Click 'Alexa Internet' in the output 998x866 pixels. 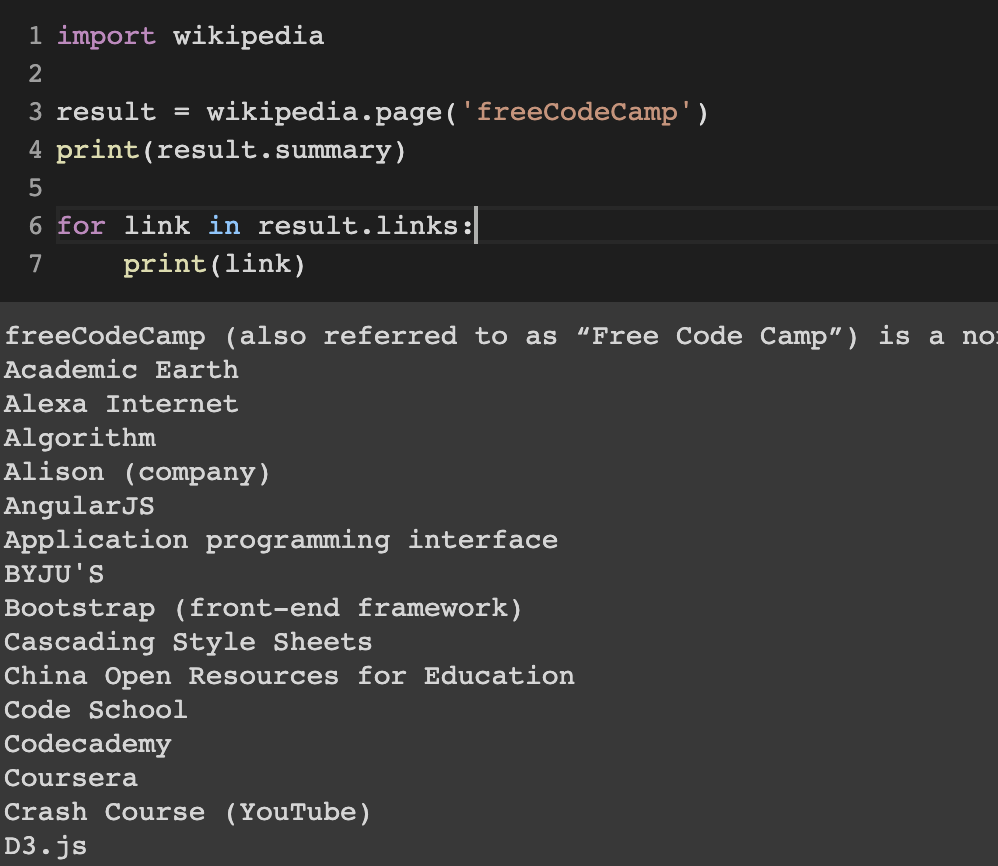pos(122,404)
